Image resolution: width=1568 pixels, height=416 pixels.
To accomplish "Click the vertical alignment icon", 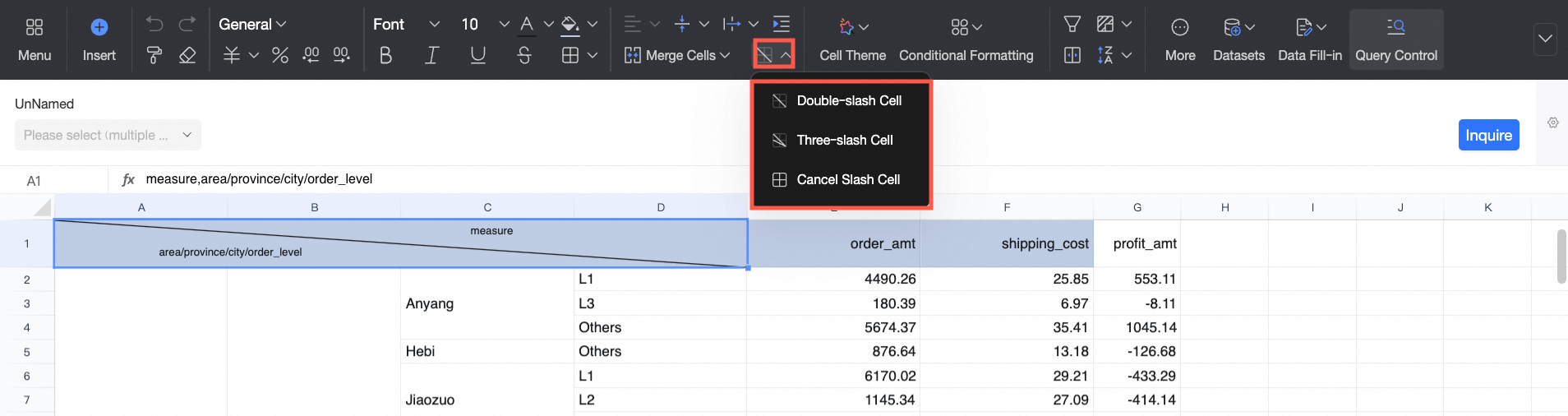I will (x=682, y=24).
